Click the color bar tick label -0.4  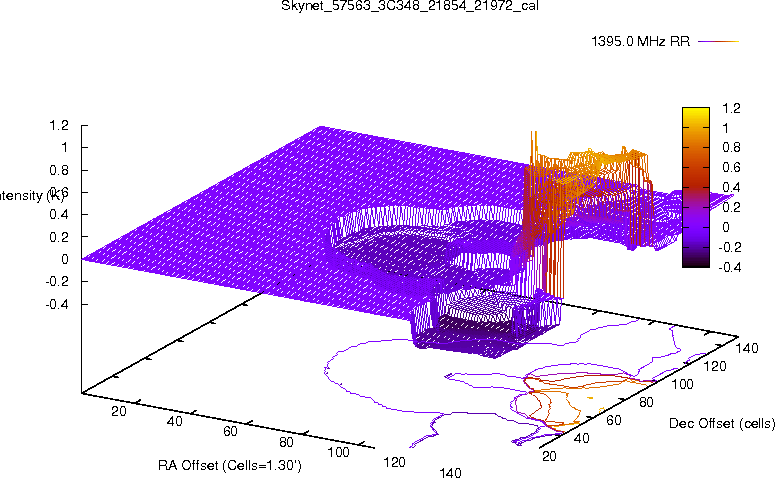coord(729,267)
